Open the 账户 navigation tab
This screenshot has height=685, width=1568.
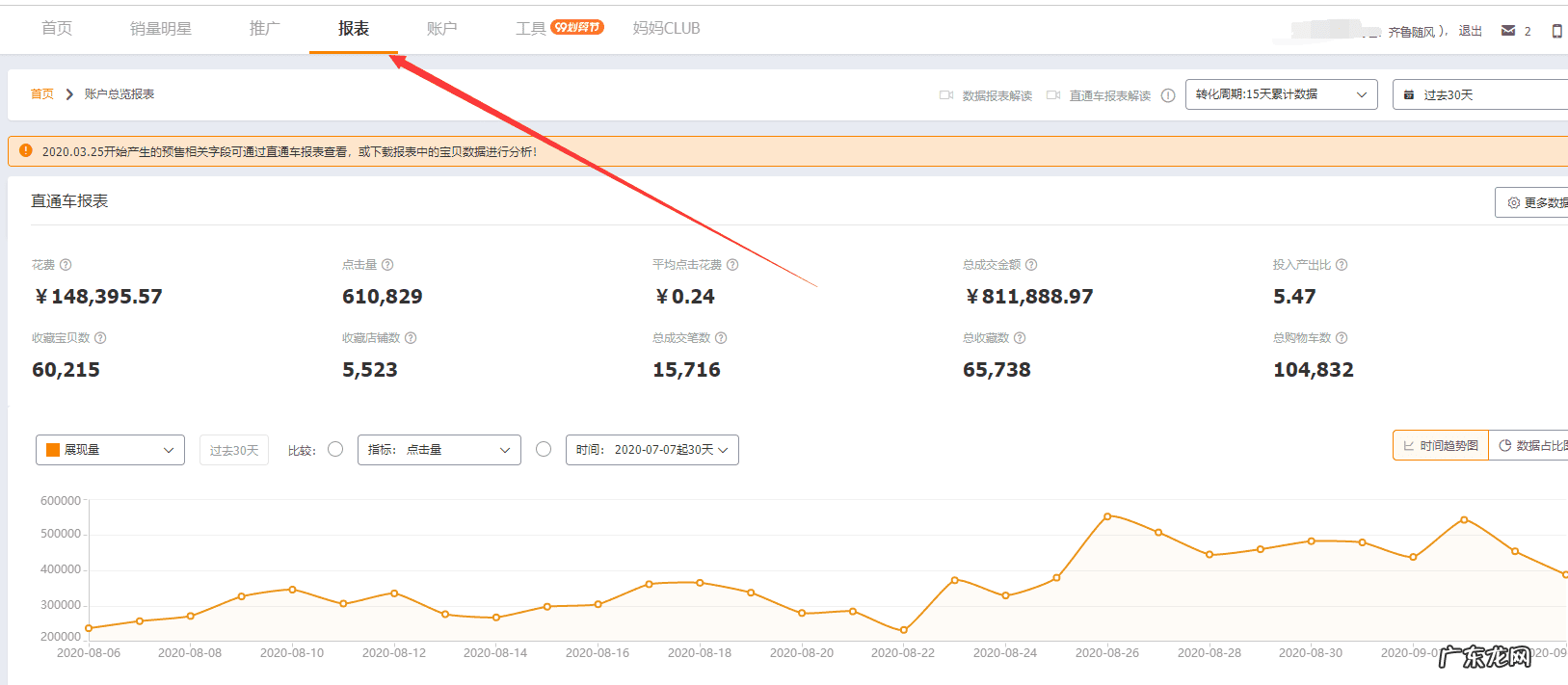442,28
